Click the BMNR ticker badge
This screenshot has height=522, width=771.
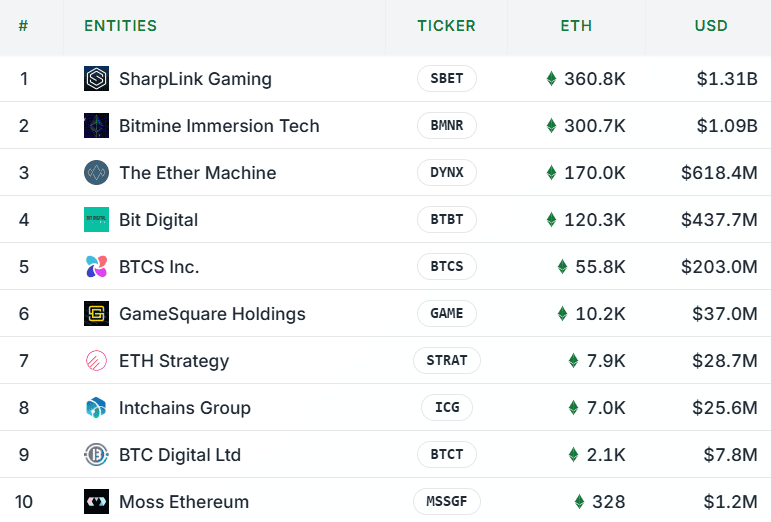(x=446, y=126)
